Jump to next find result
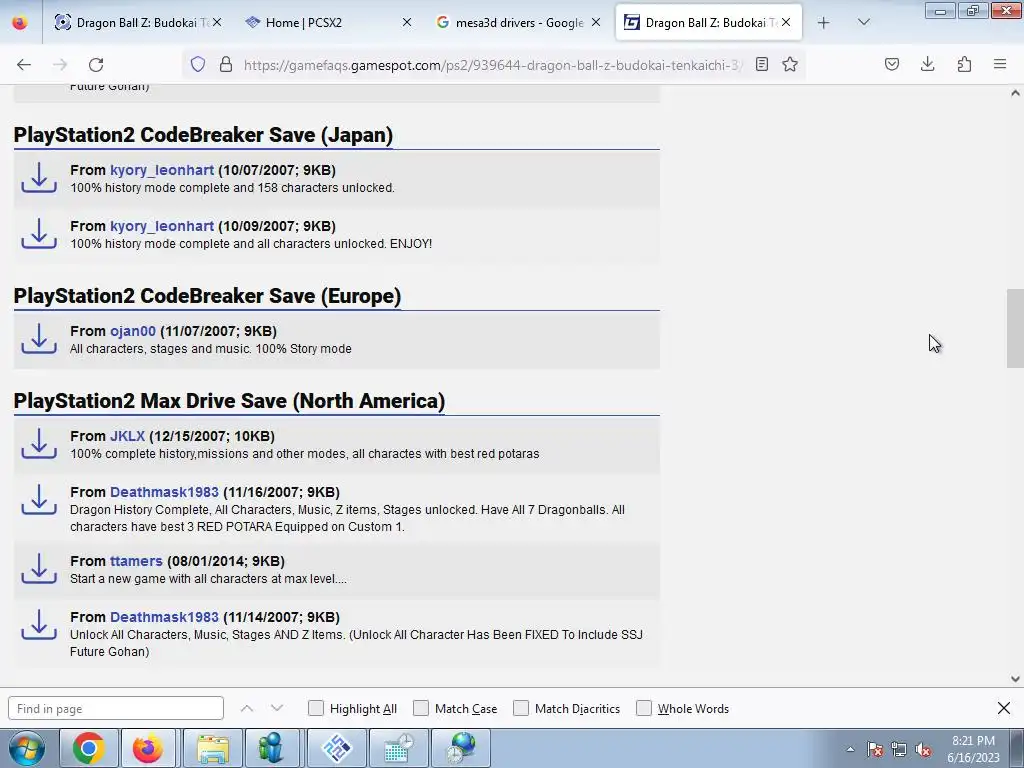Image resolution: width=1024 pixels, height=768 pixels. [x=277, y=708]
